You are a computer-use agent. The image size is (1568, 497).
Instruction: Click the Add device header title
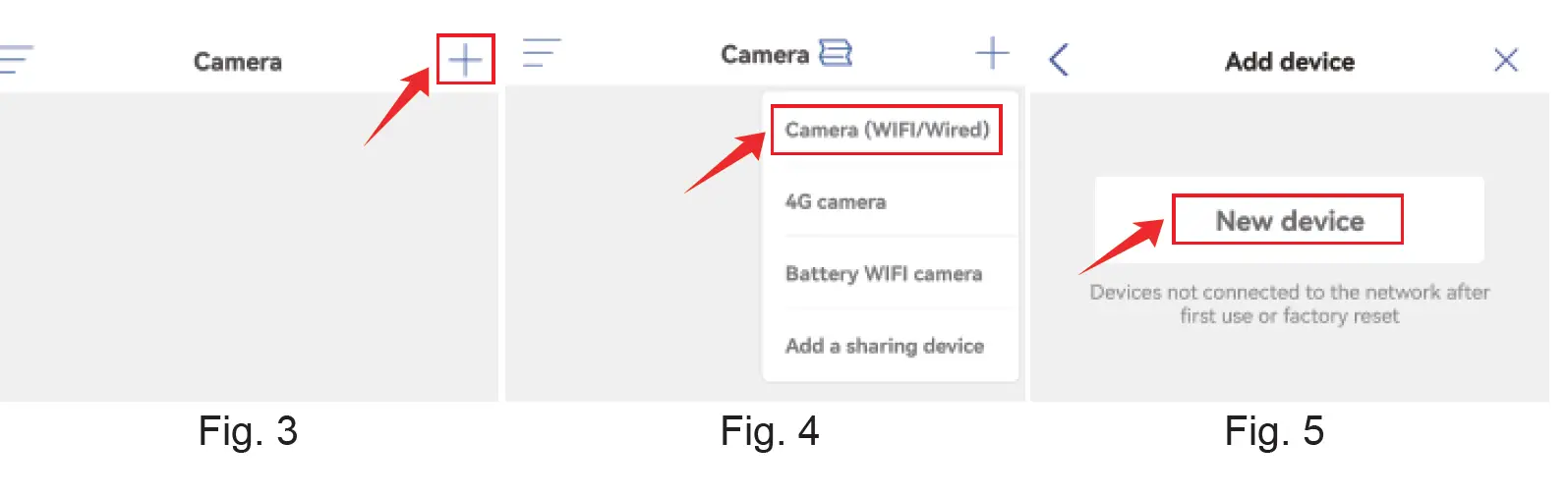1290,62
